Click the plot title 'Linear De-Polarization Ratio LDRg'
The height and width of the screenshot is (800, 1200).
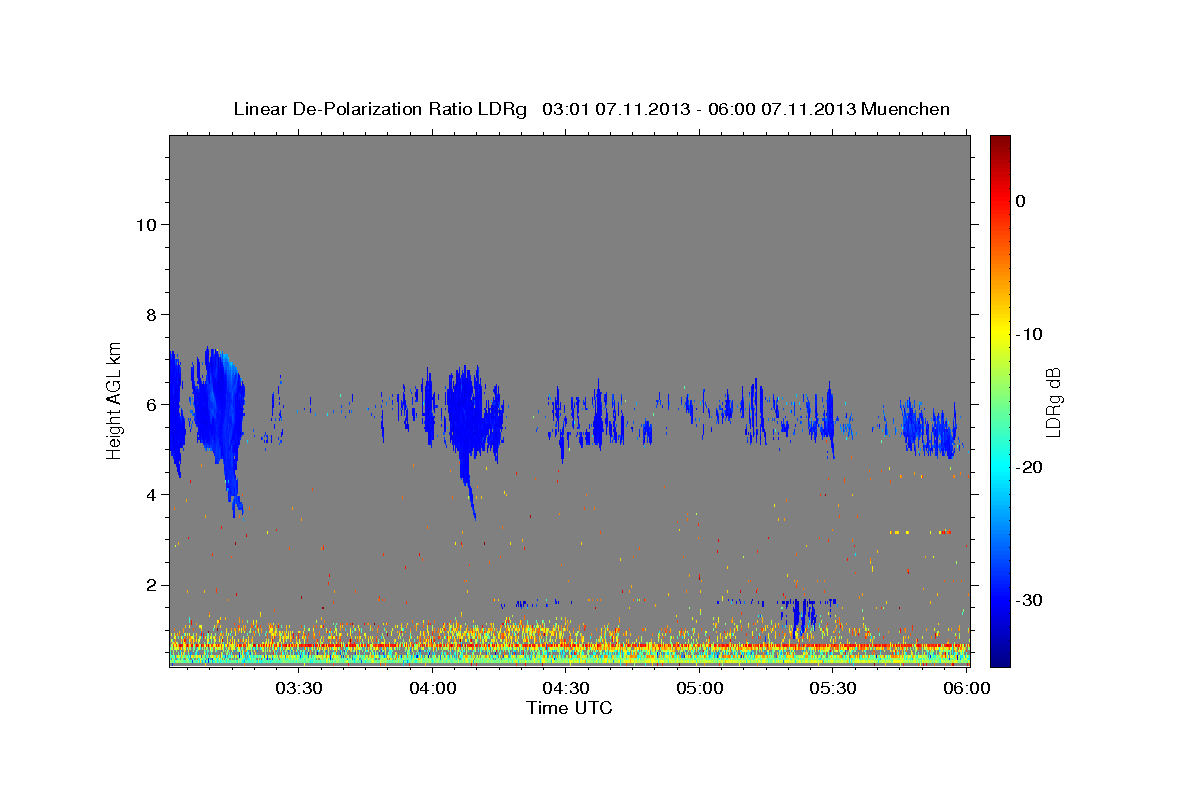(380, 109)
